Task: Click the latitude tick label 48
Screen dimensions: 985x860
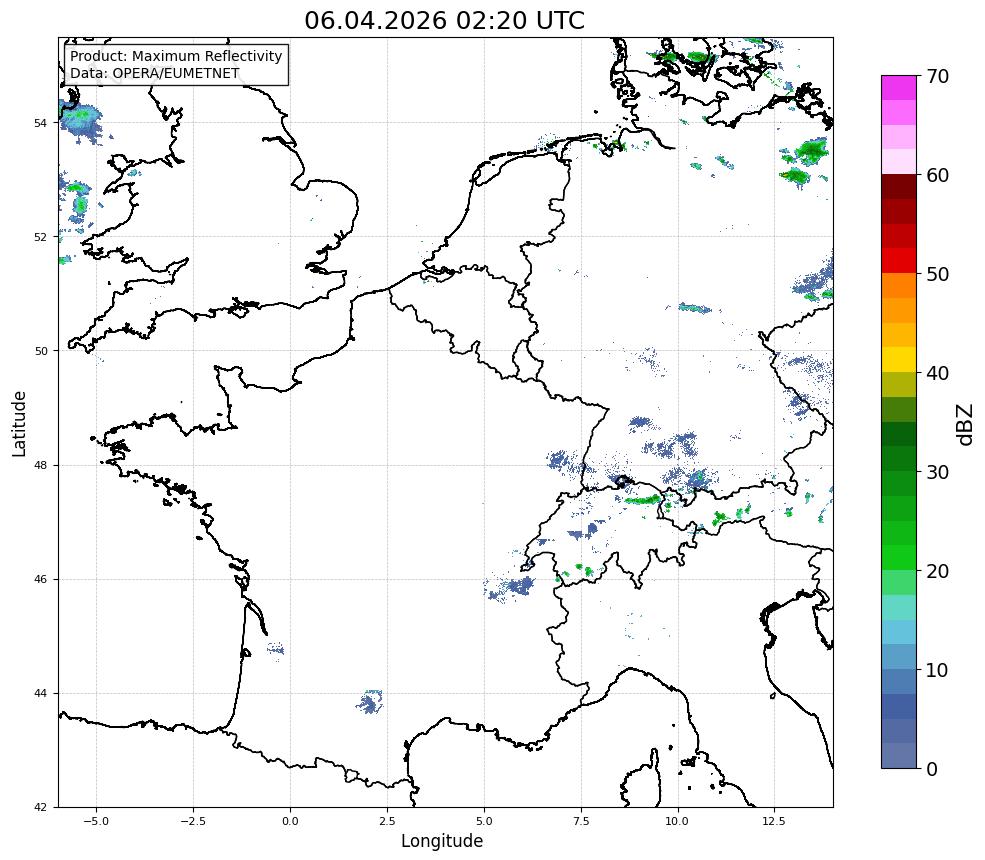Action: 40,465
